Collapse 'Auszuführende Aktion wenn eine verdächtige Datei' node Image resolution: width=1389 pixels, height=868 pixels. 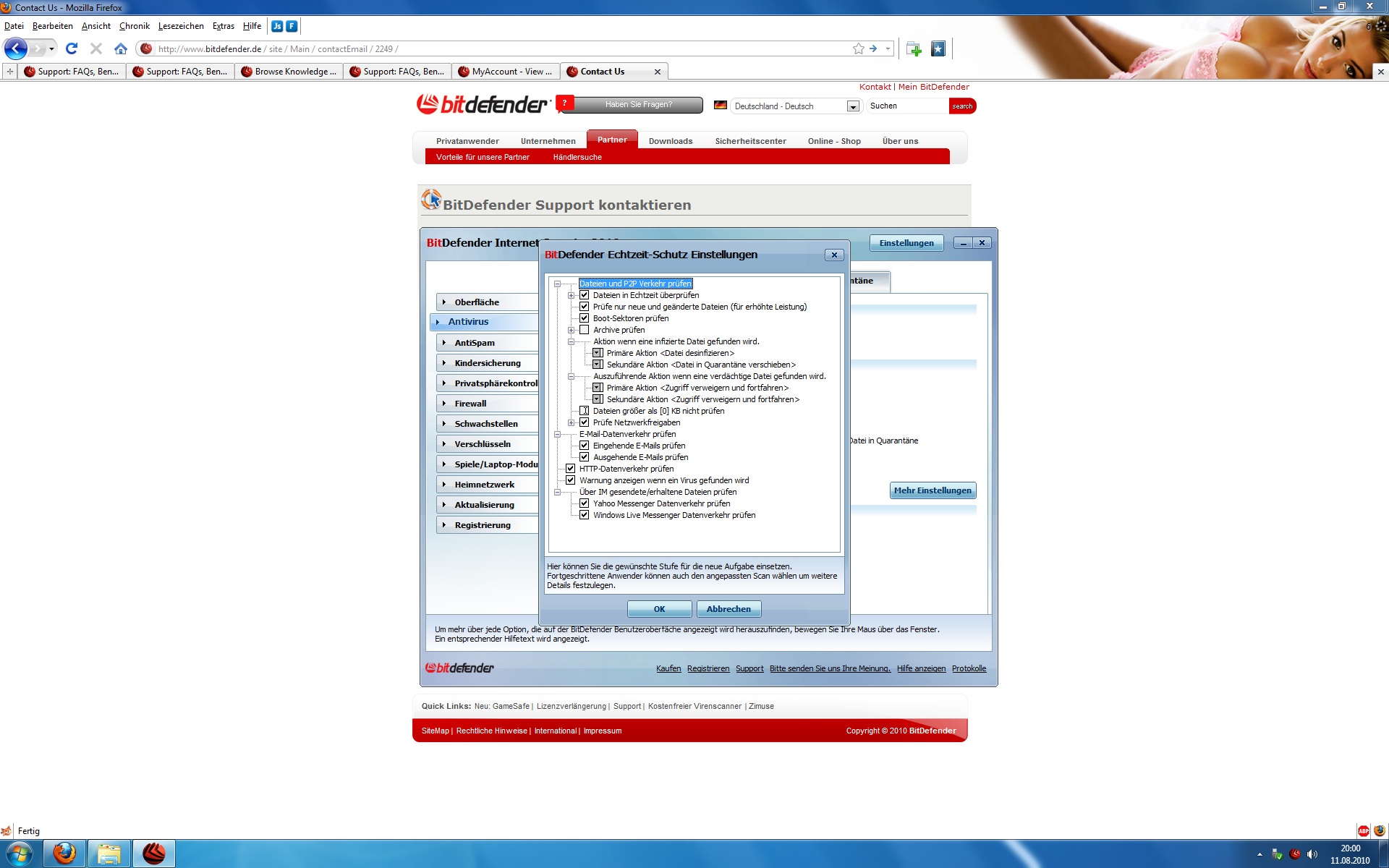coord(571,376)
